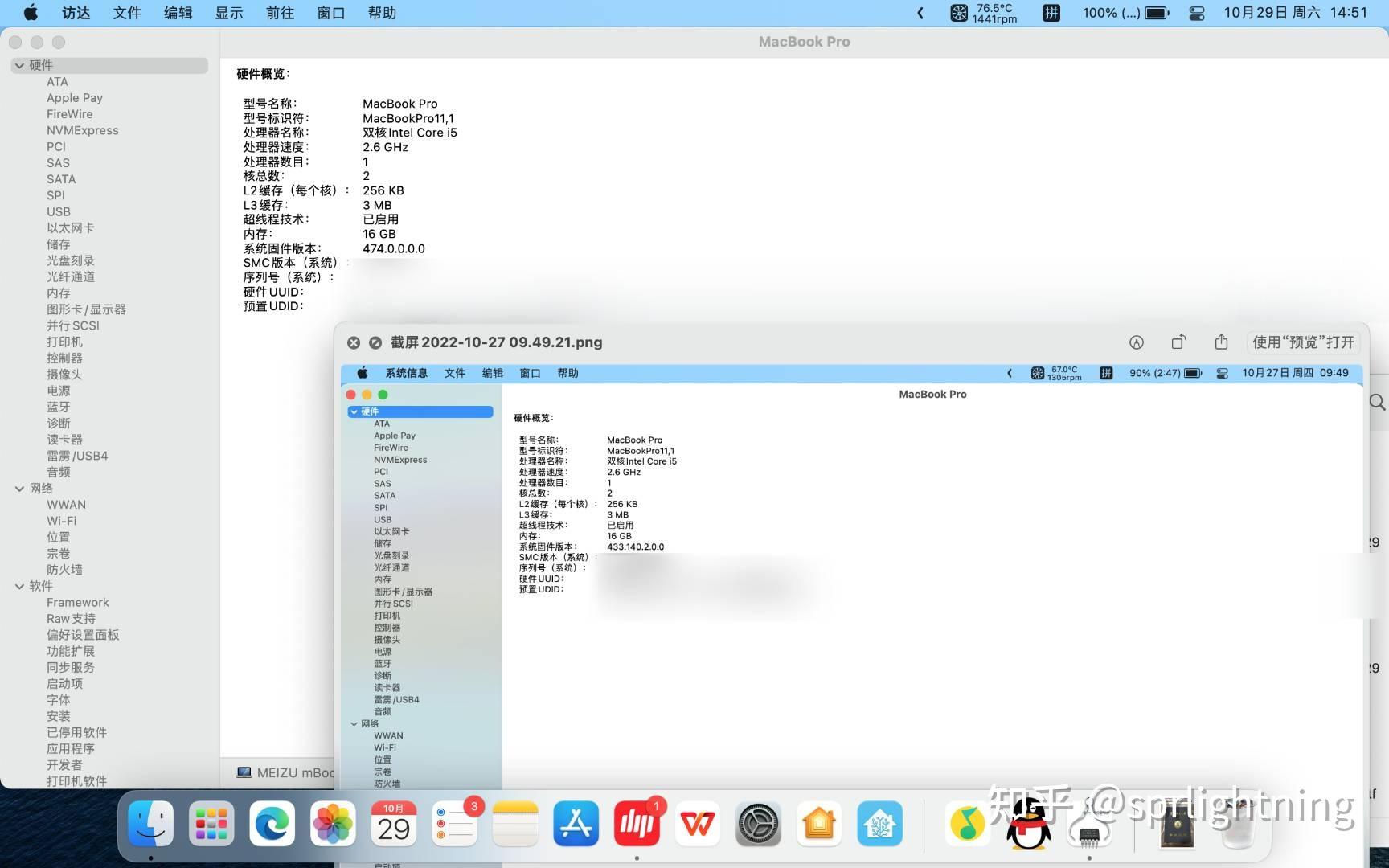Image resolution: width=1389 pixels, height=868 pixels.
Task: Launch Microsoft Edge from the Dock
Action: (x=271, y=823)
